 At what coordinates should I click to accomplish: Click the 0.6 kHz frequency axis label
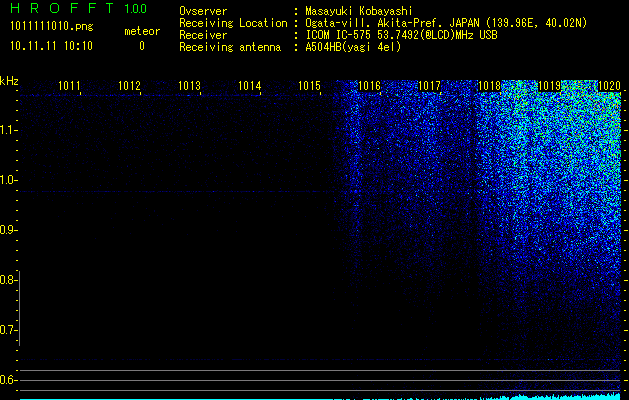[8, 380]
